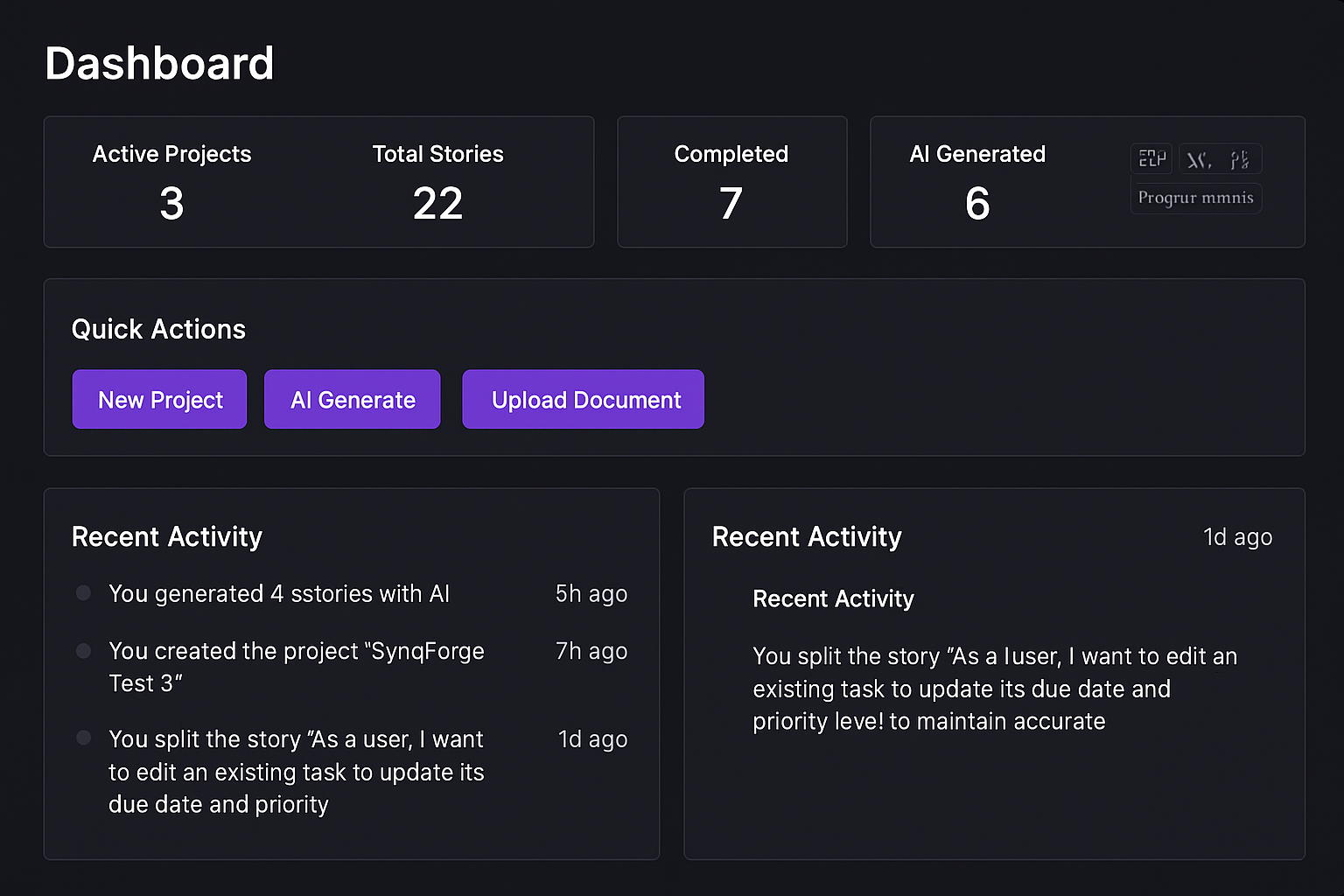Select the activity about generating 4 stories
The width and height of the screenshot is (1344, 896).
279,593
